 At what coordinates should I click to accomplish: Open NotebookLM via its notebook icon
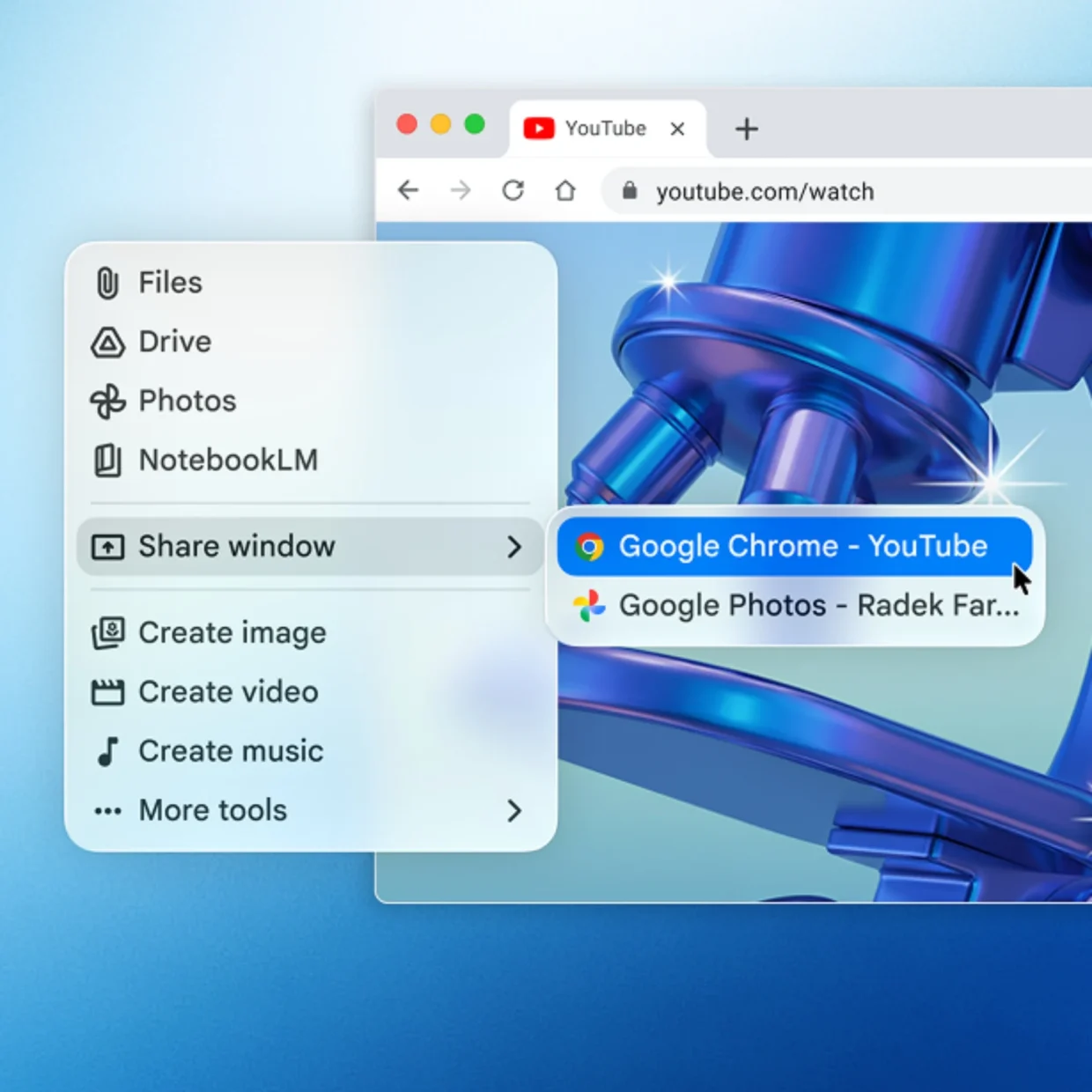pos(106,460)
